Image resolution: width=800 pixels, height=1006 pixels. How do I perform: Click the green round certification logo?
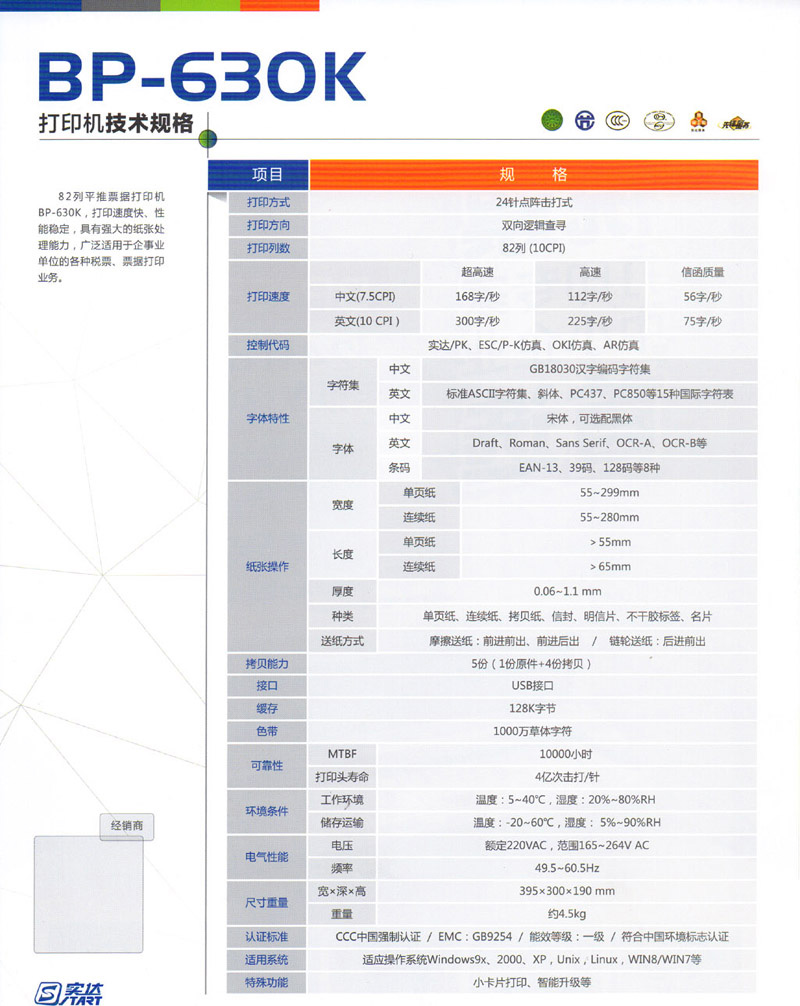(x=552, y=120)
